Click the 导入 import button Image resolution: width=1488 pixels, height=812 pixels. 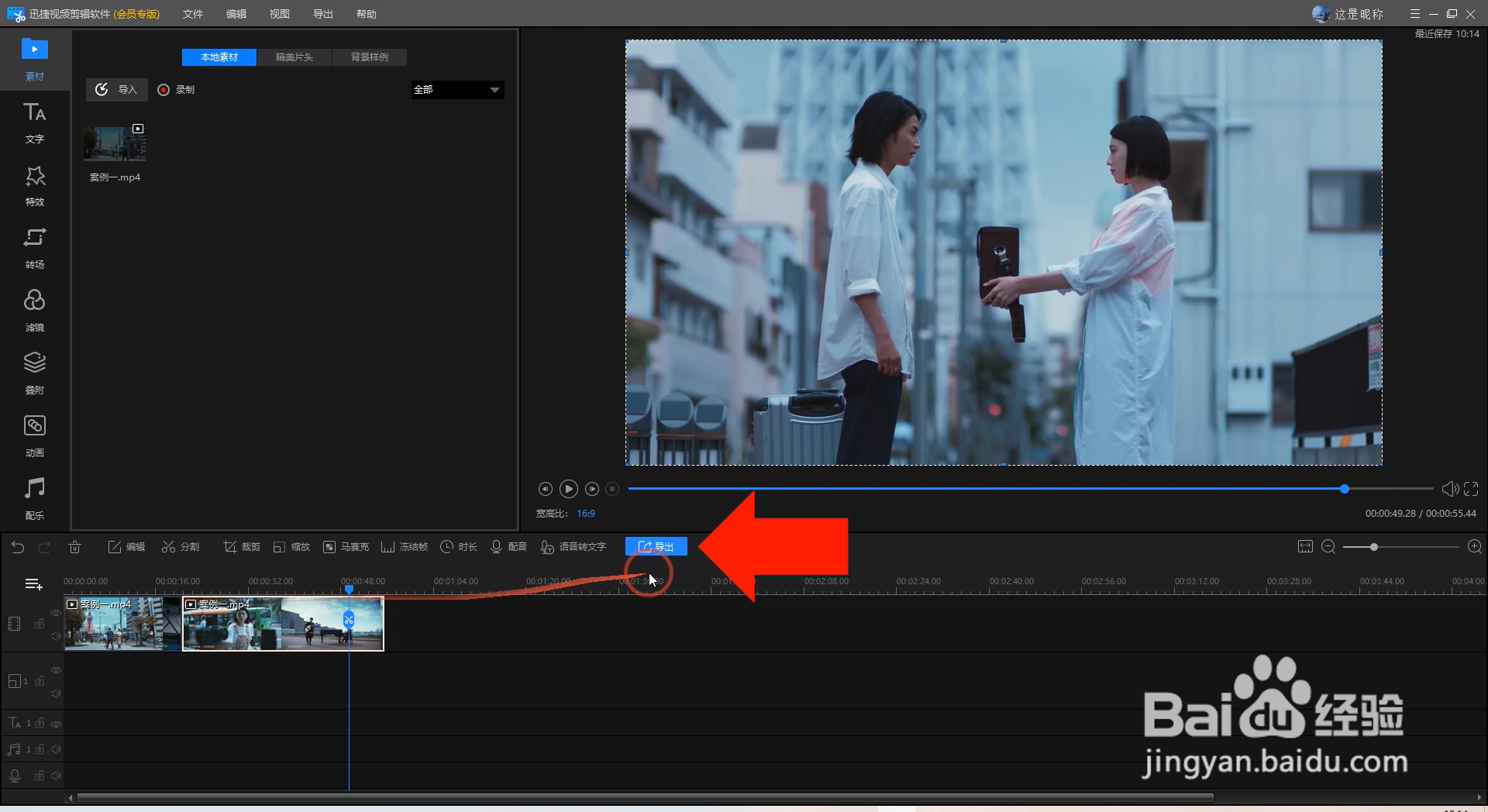click(x=116, y=90)
